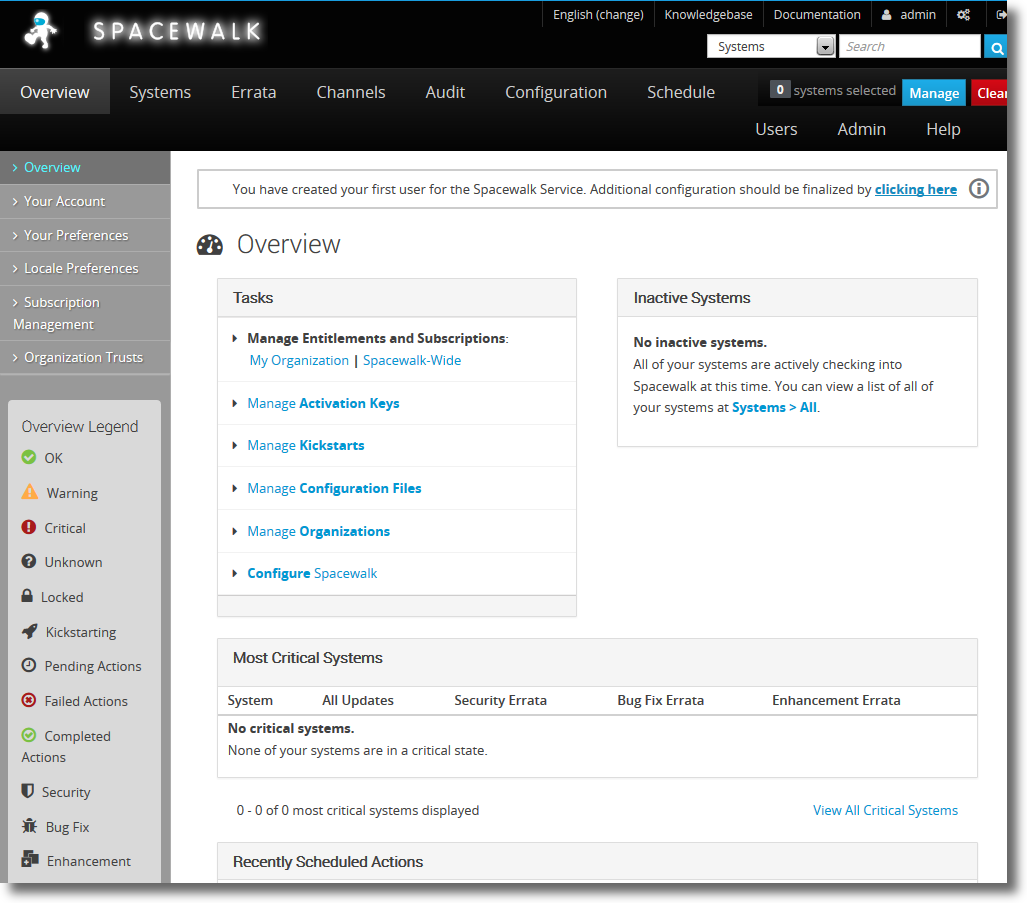Image resolution: width=1027 pixels, height=903 pixels.
Task: Open Manage Activation Keys link
Action: [x=323, y=403]
